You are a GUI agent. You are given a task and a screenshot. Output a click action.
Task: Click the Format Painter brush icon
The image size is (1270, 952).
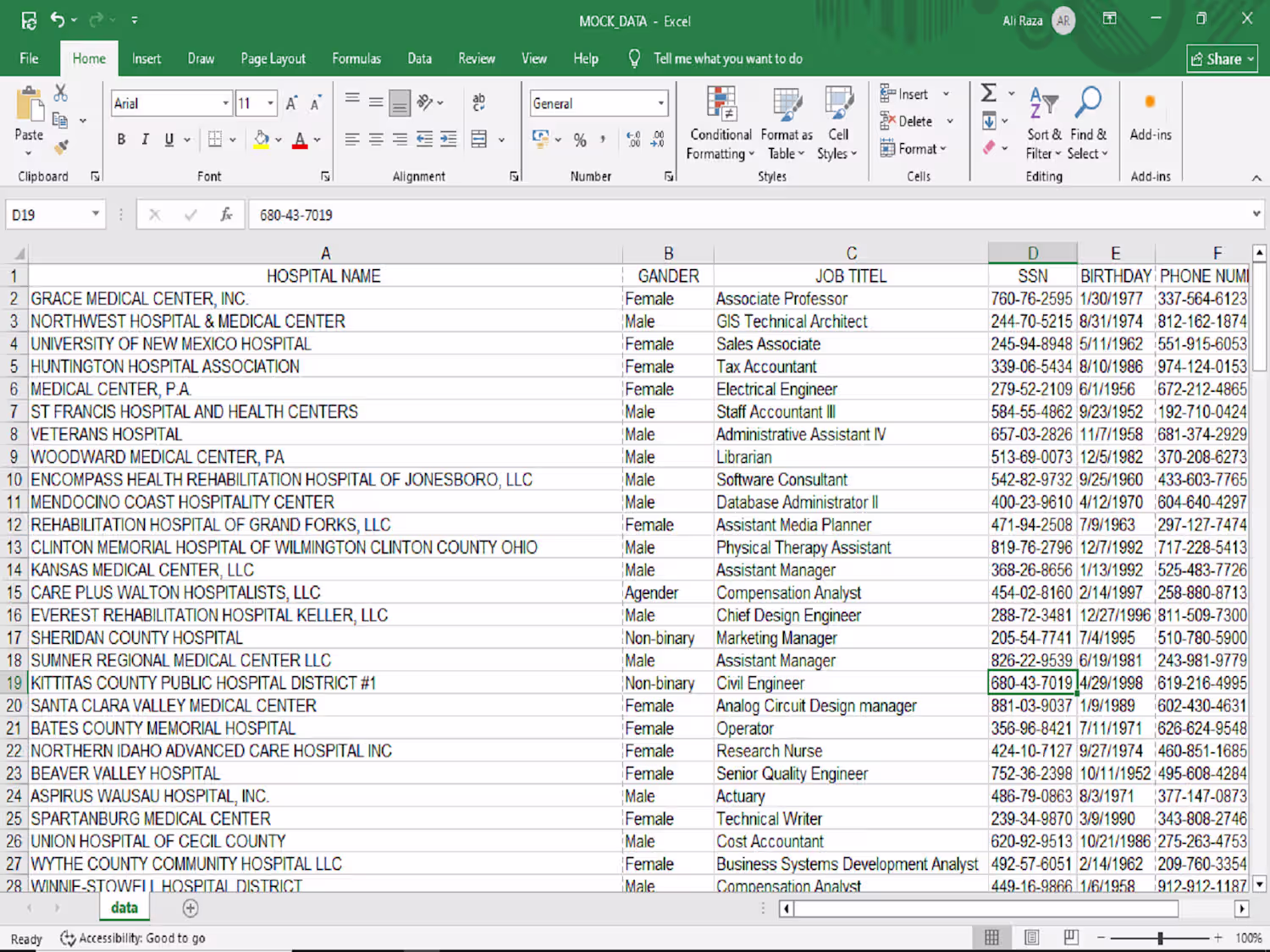click(x=61, y=148)
